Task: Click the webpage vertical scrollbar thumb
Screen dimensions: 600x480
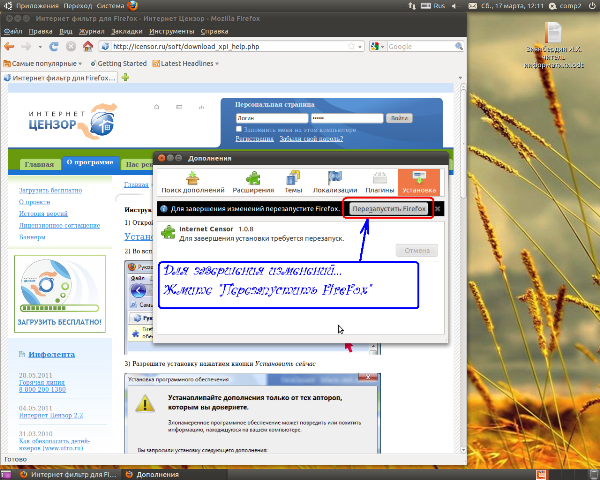Action: [x=463, y=144]
